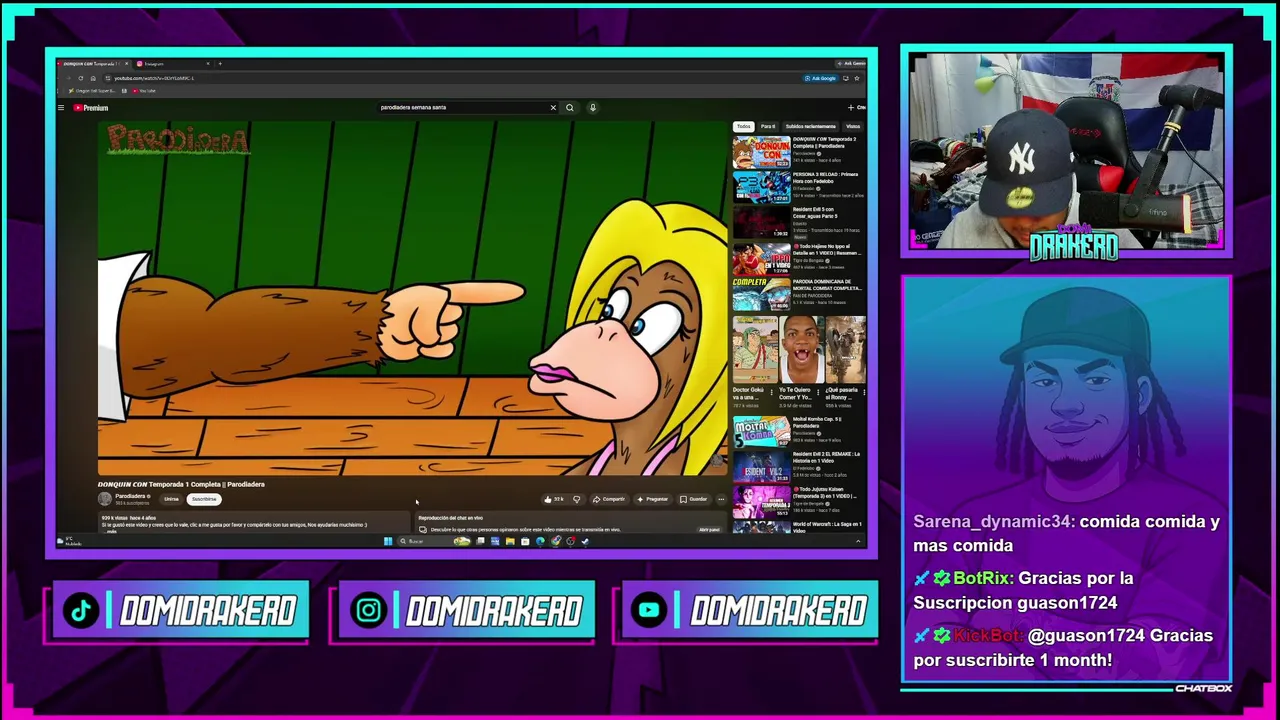Open File Explorer from the taskbar
This screenshot has height=720, width=1280.
tap(510, 541)
